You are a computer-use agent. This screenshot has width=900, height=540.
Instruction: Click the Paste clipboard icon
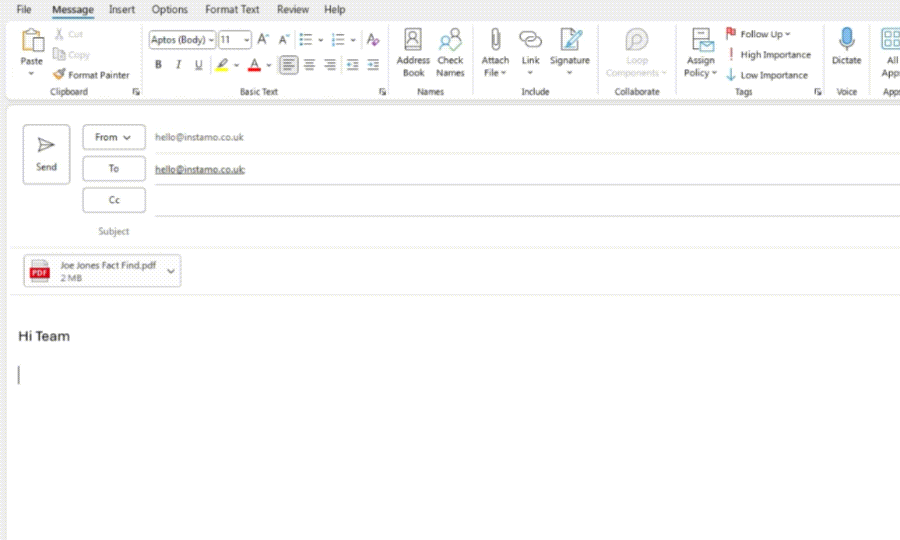[32, 41]
